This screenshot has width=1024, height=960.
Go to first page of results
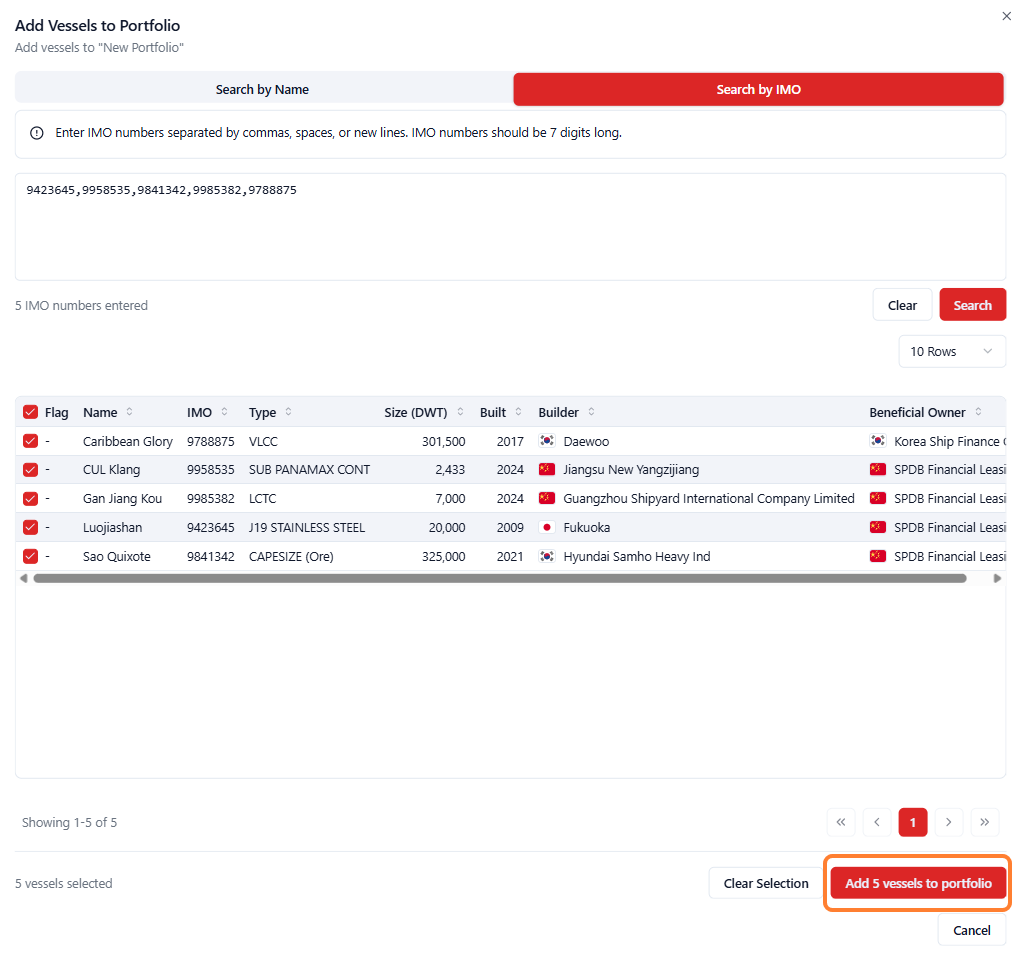tap(841, 822)
